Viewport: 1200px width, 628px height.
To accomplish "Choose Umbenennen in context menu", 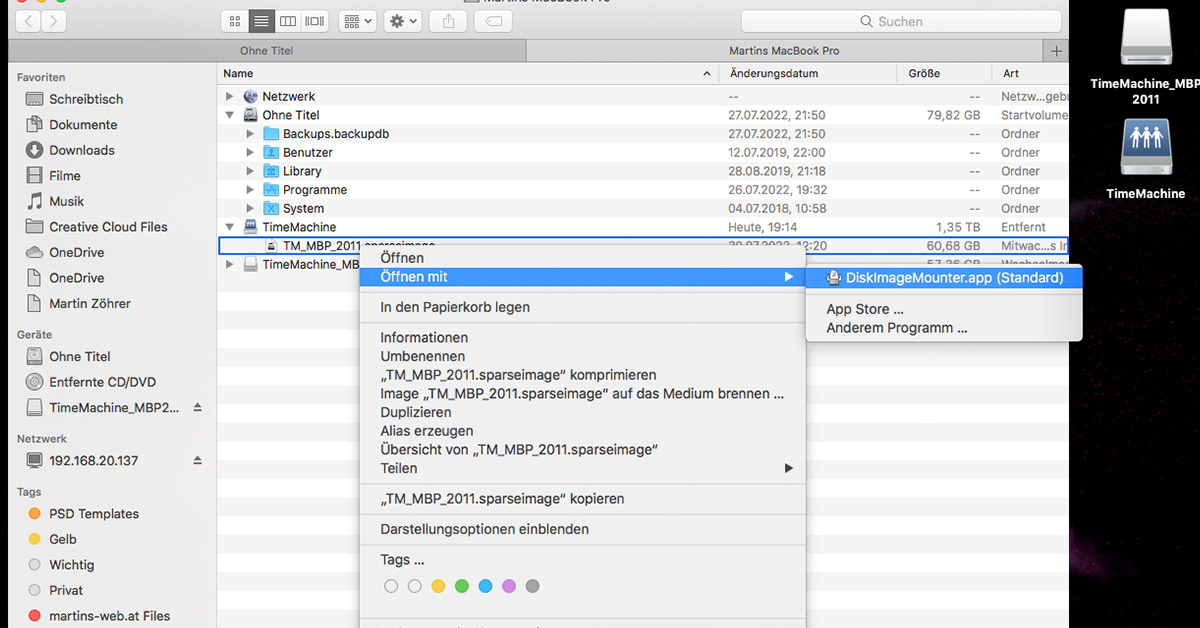I will (x=583, y=356).
